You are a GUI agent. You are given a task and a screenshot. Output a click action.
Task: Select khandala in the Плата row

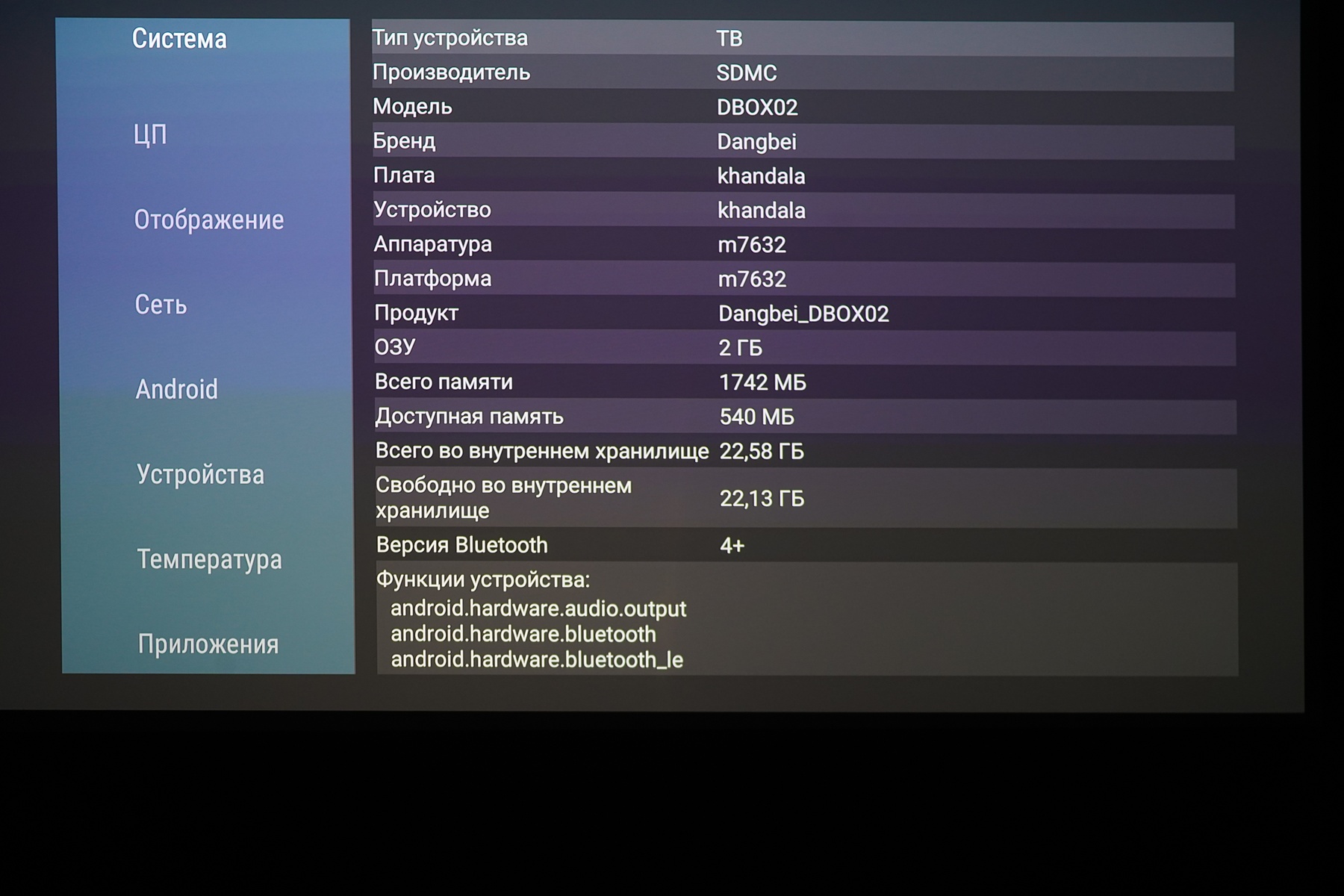tap(762, 176)
